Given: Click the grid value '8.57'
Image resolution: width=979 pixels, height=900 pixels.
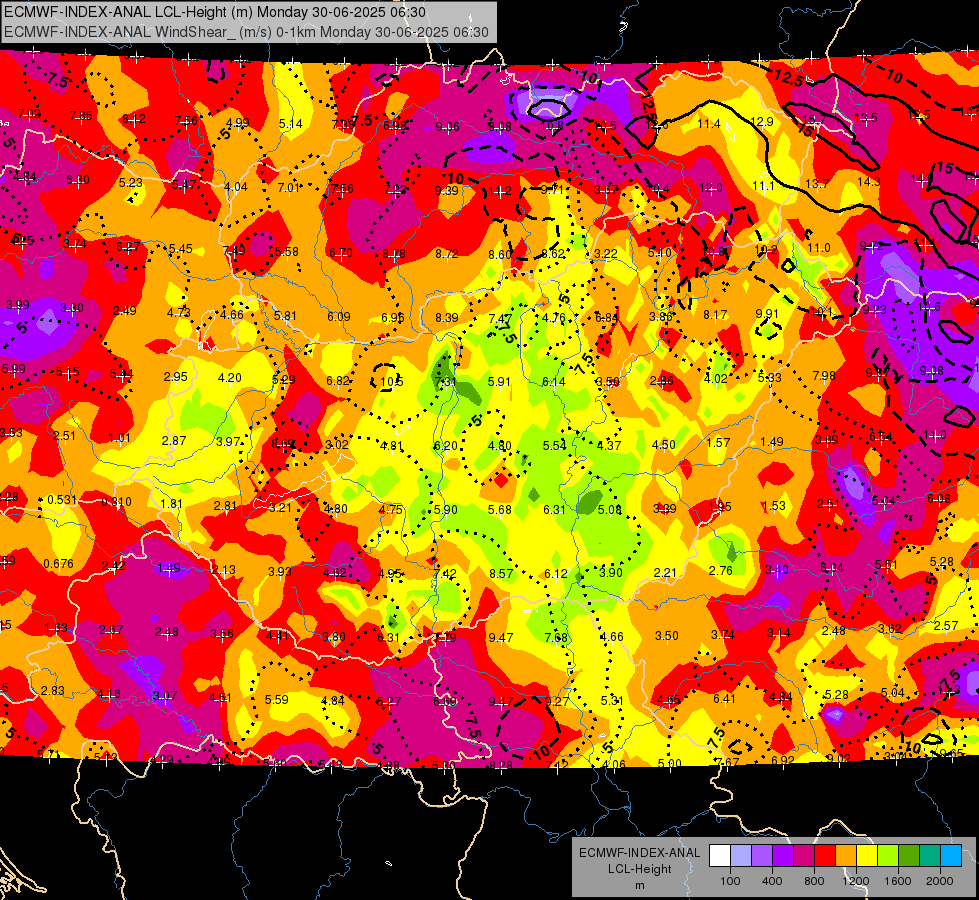Looking at the screenshot, I should (x=501, y=573).
